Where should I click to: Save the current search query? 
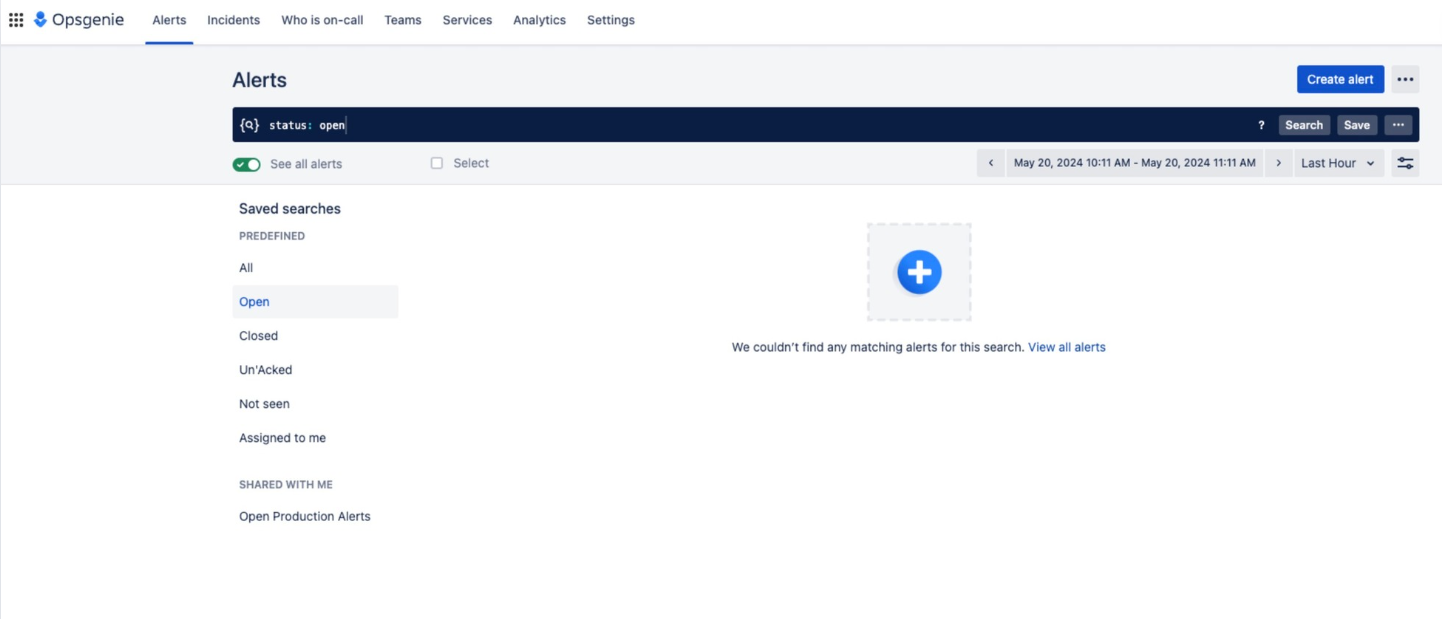(x=1357, y=125)
